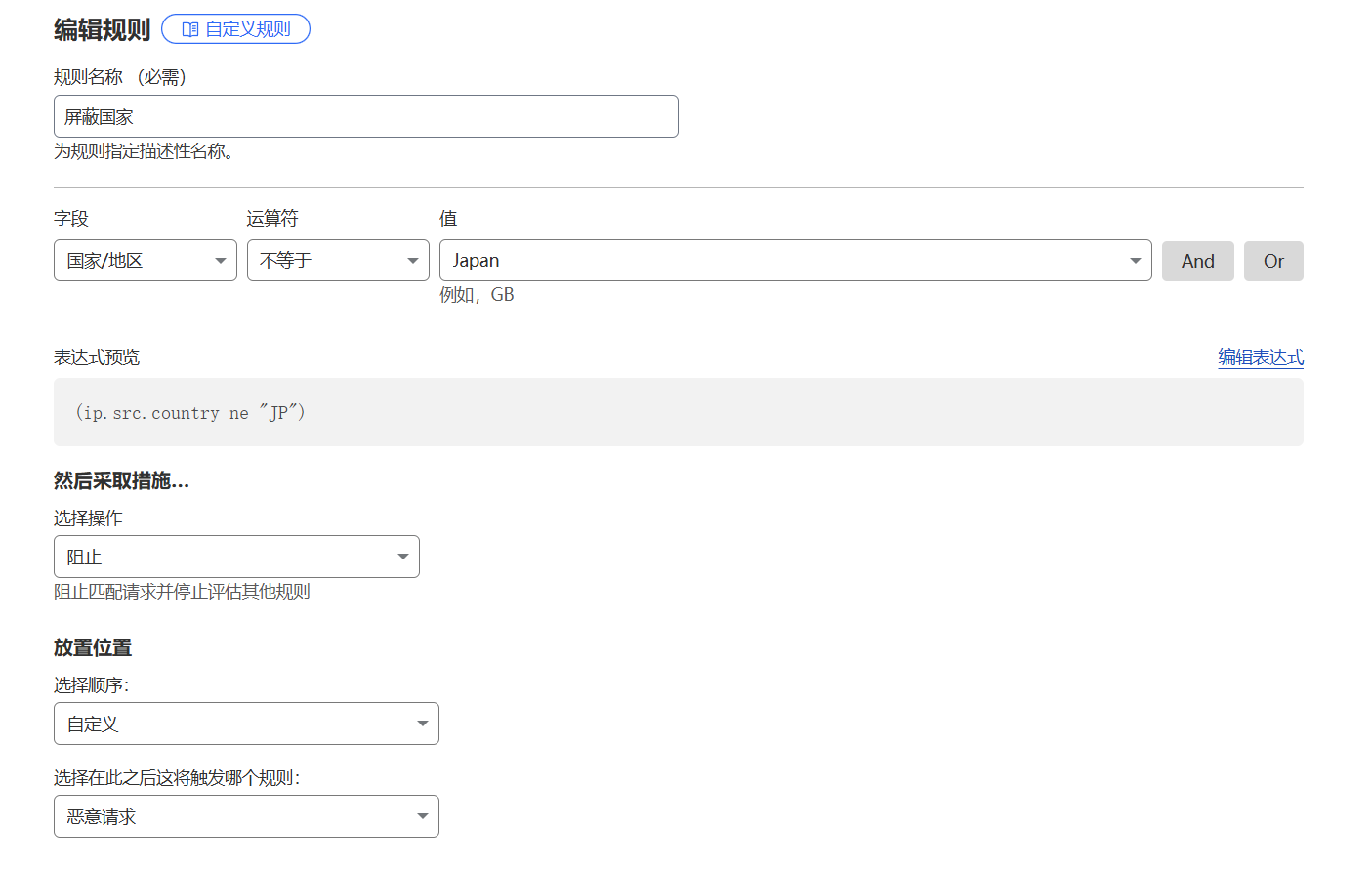Click the 选择操作 label
1372x869 pixels.
pos(88,518)
